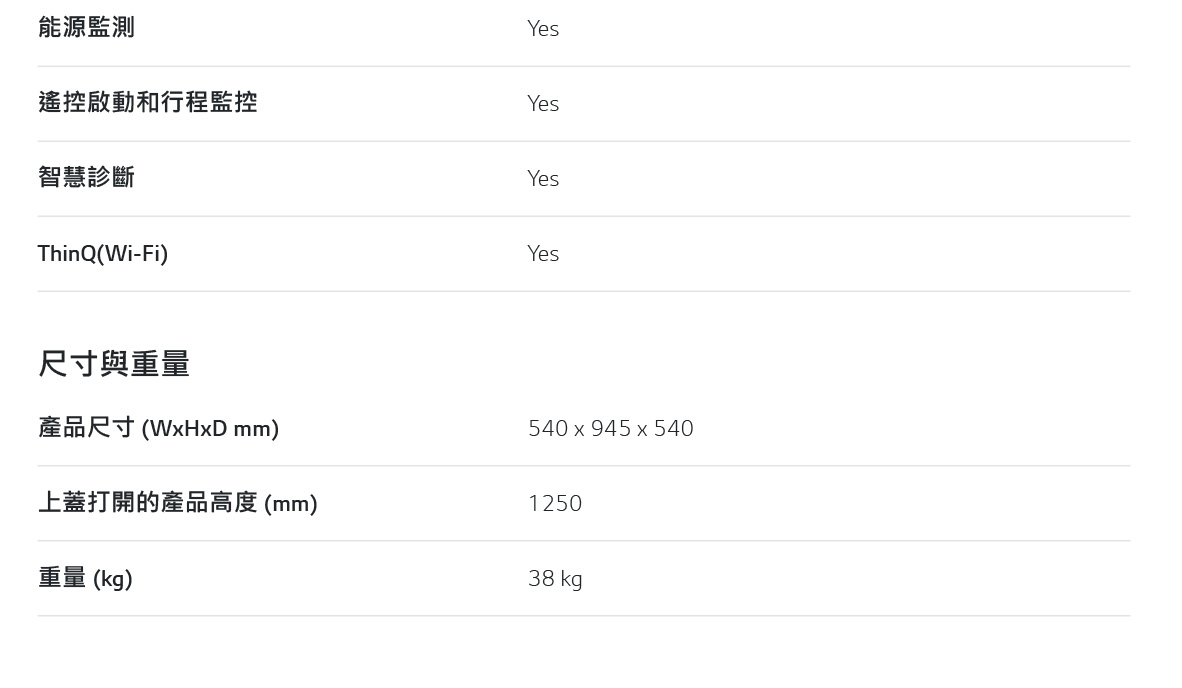Select the 38 kg weight value
The image size is (1182, 688).
point(555,579)
